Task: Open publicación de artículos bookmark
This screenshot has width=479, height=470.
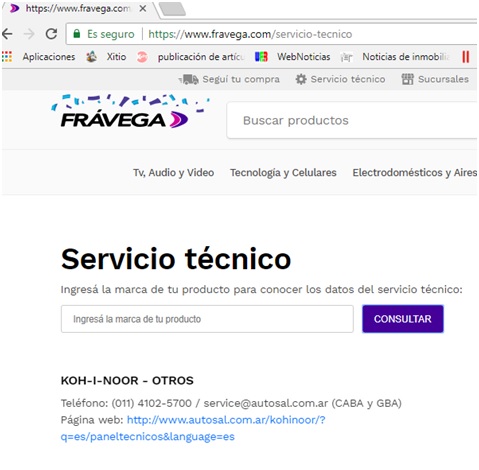Action: (190, 57)
